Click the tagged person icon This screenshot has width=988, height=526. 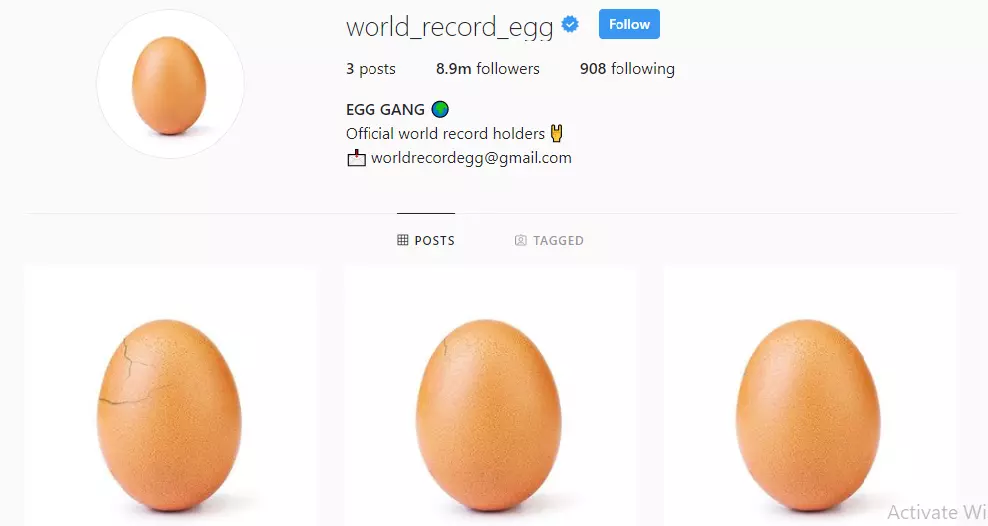[x=520, y=240]
